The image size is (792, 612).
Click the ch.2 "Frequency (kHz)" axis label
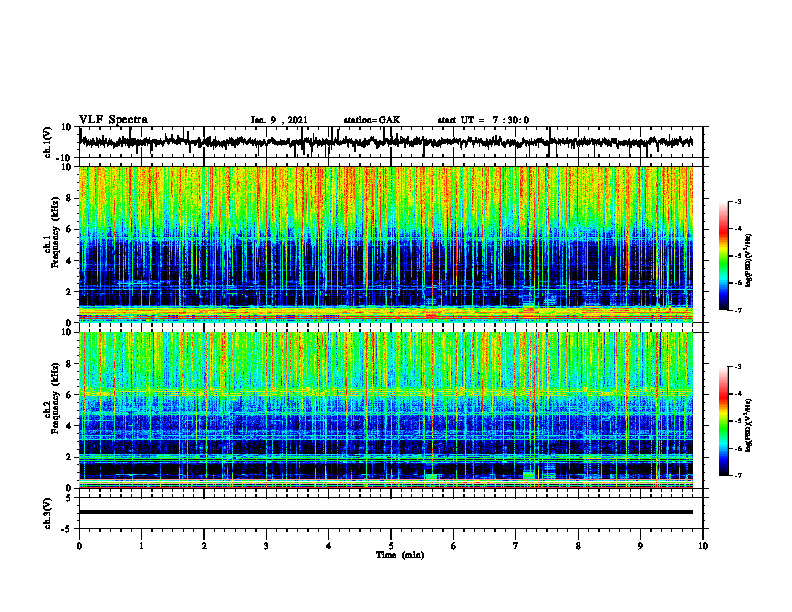55,398
